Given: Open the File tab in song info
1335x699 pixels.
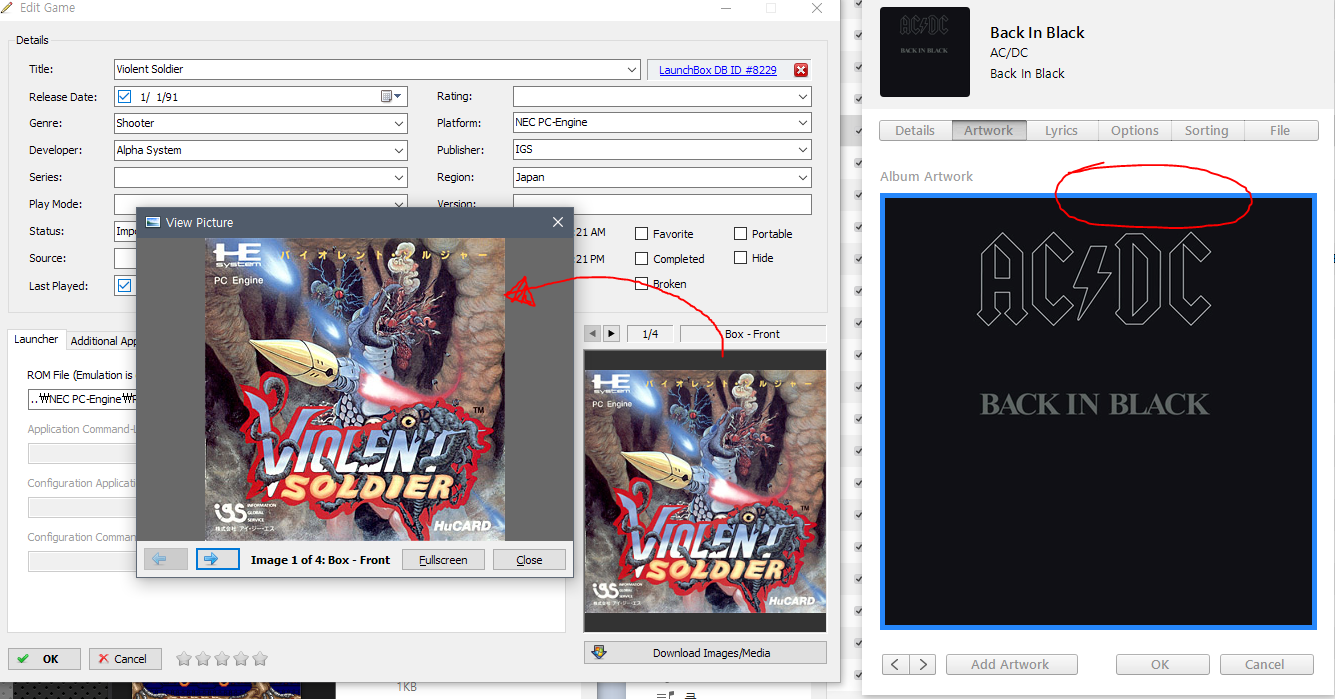Looking at the screenshot, I should coord(1280,130).
